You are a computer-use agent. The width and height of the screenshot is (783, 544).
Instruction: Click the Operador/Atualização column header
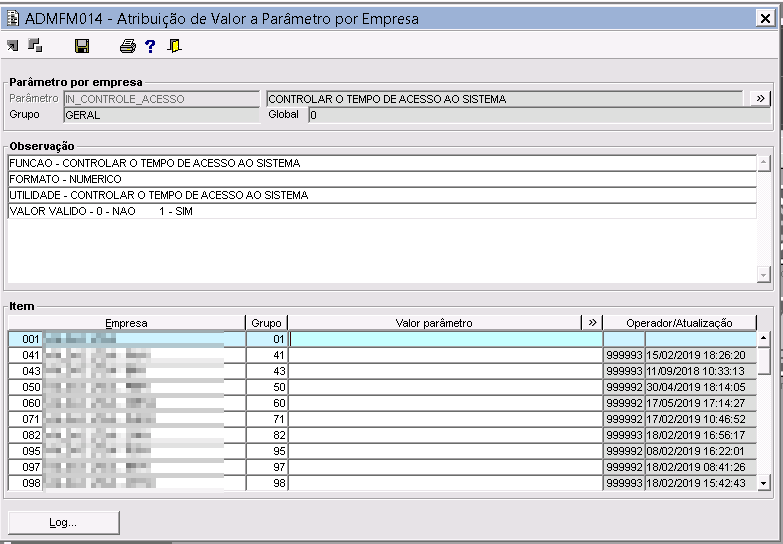679,323
